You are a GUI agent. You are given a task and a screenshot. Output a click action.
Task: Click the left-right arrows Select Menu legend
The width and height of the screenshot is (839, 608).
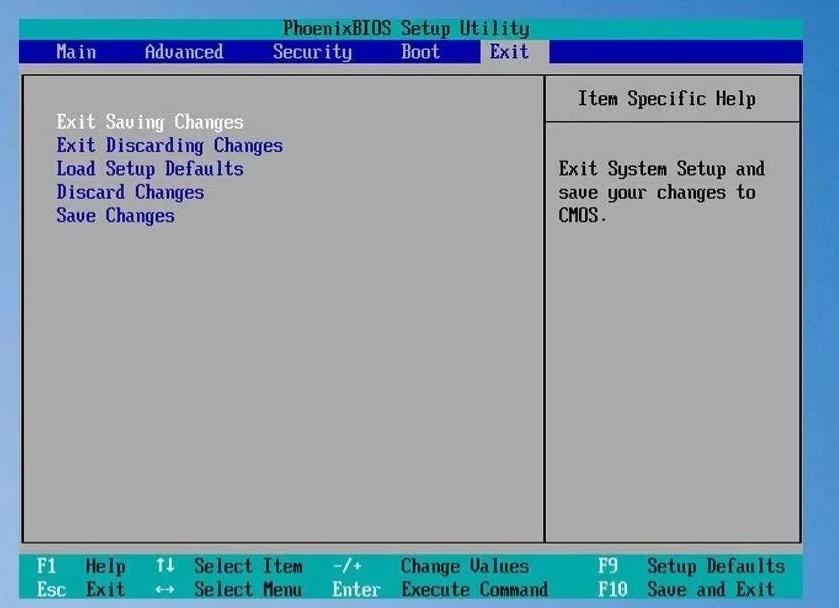229,590
